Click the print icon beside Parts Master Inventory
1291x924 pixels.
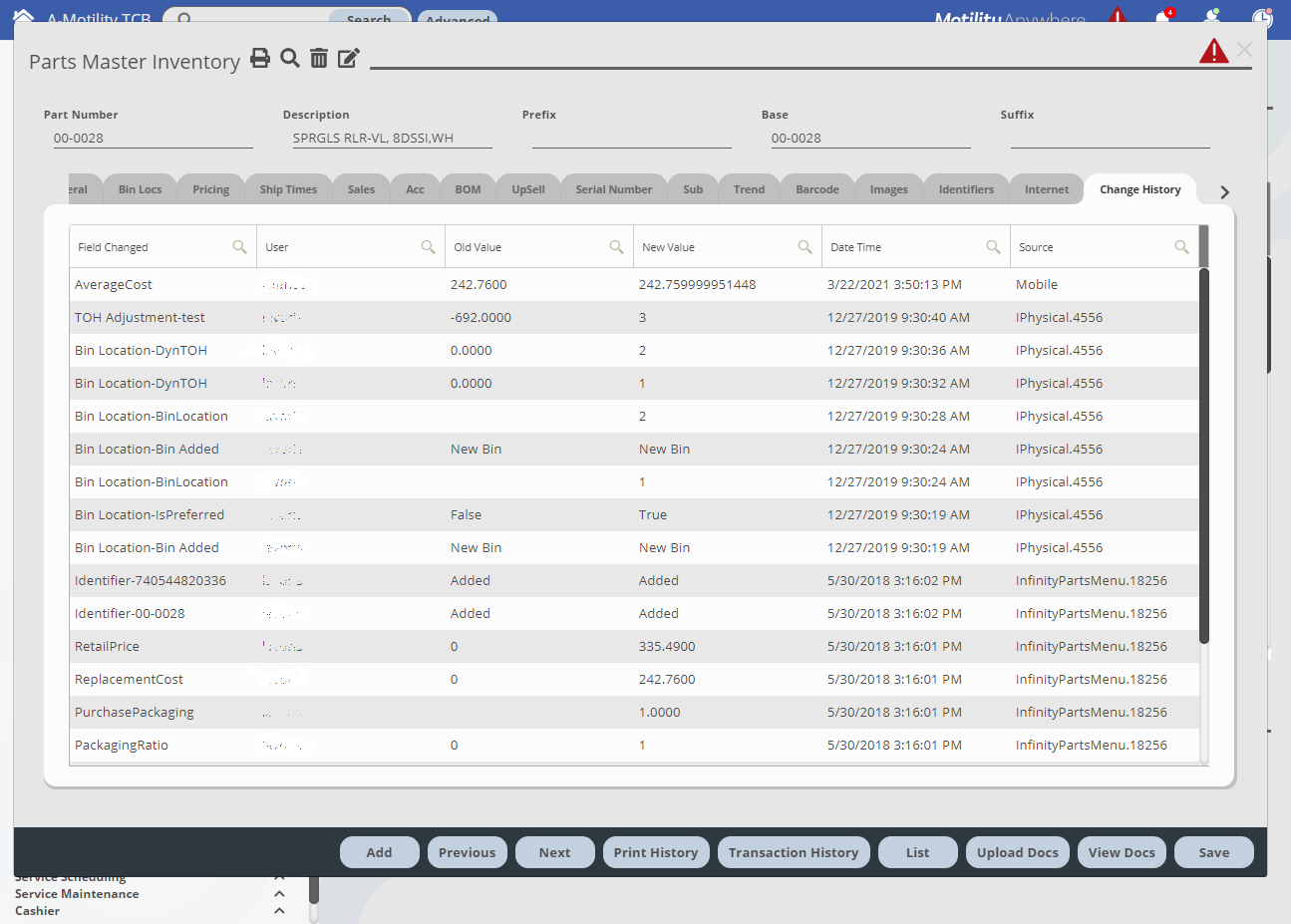260,58
